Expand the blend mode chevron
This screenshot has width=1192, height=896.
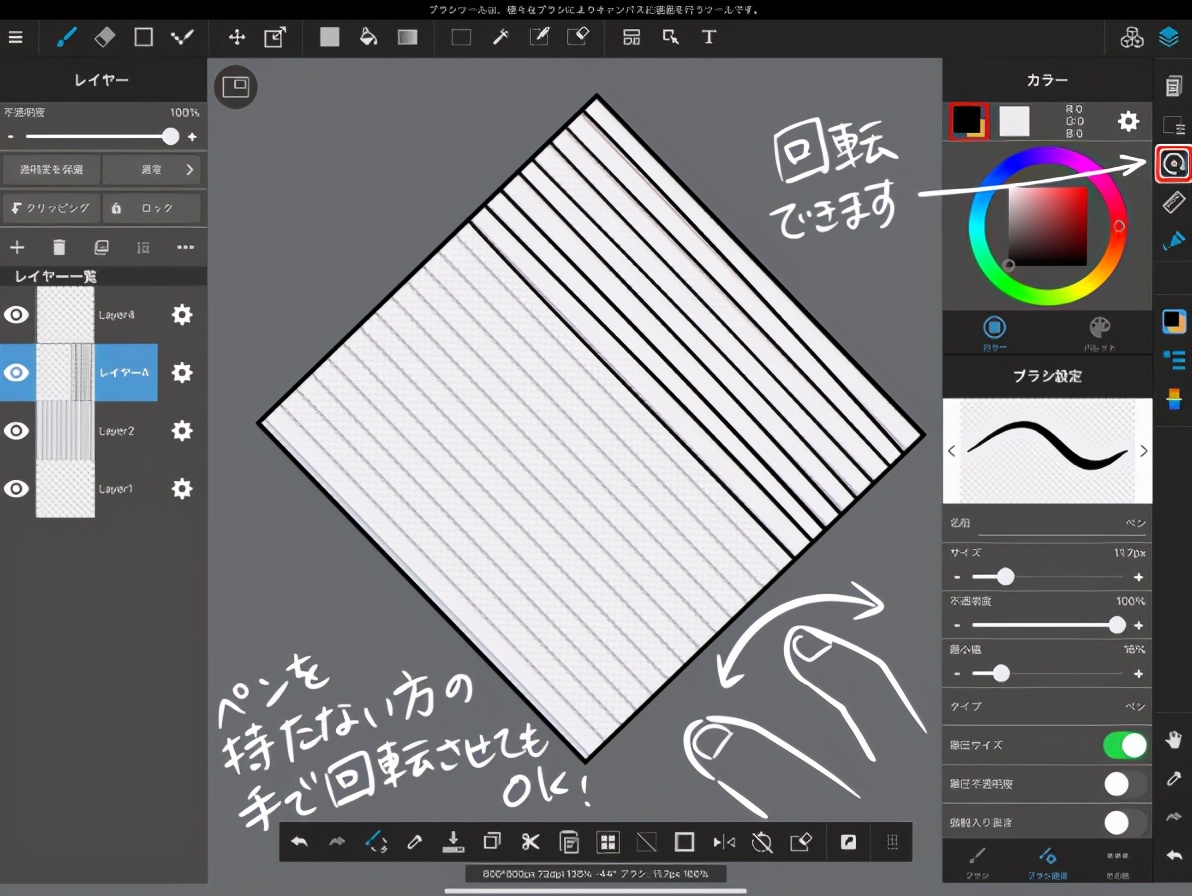(x=189, y=170)
